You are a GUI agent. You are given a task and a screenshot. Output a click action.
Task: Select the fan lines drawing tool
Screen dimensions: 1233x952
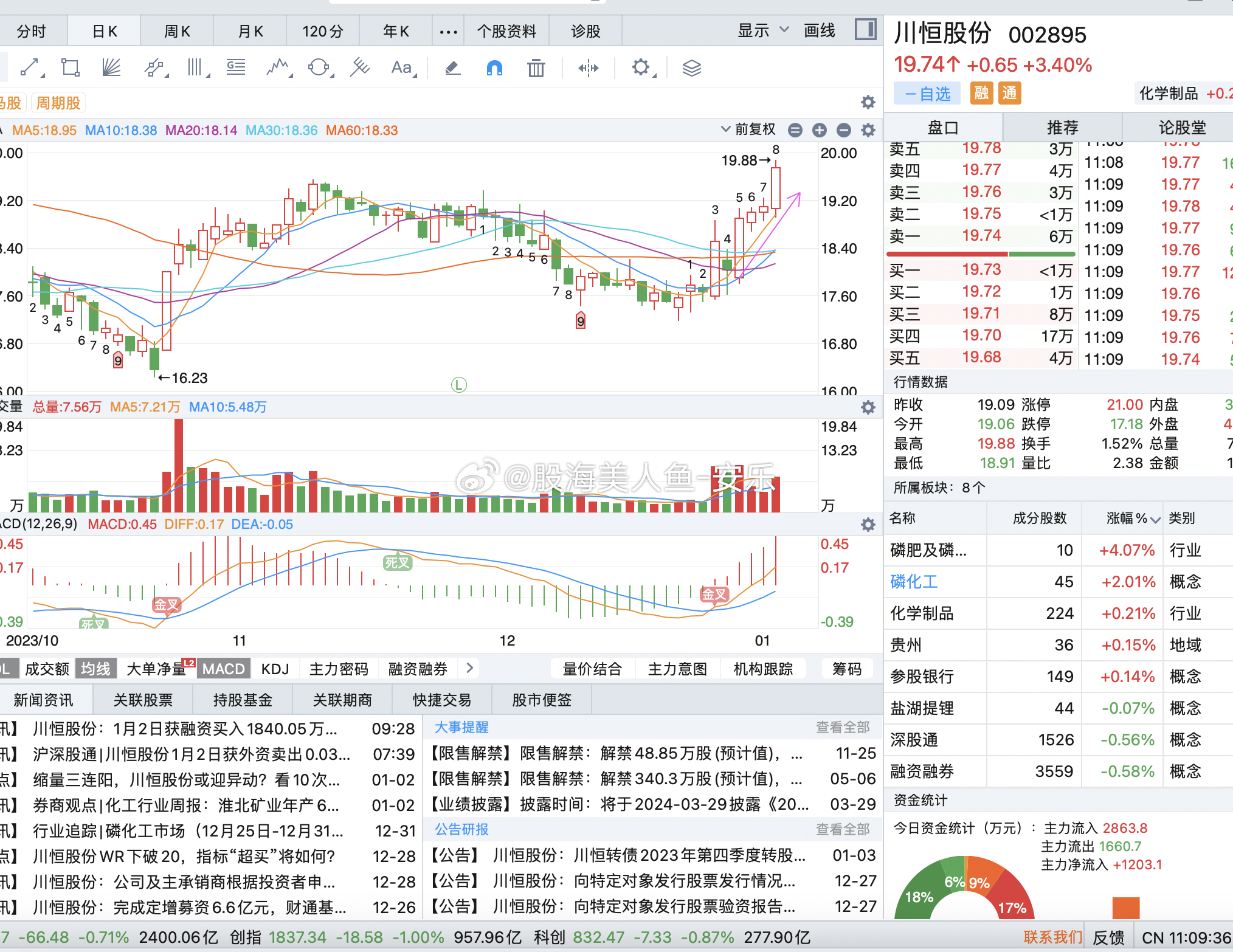click(x=111, y=67)
